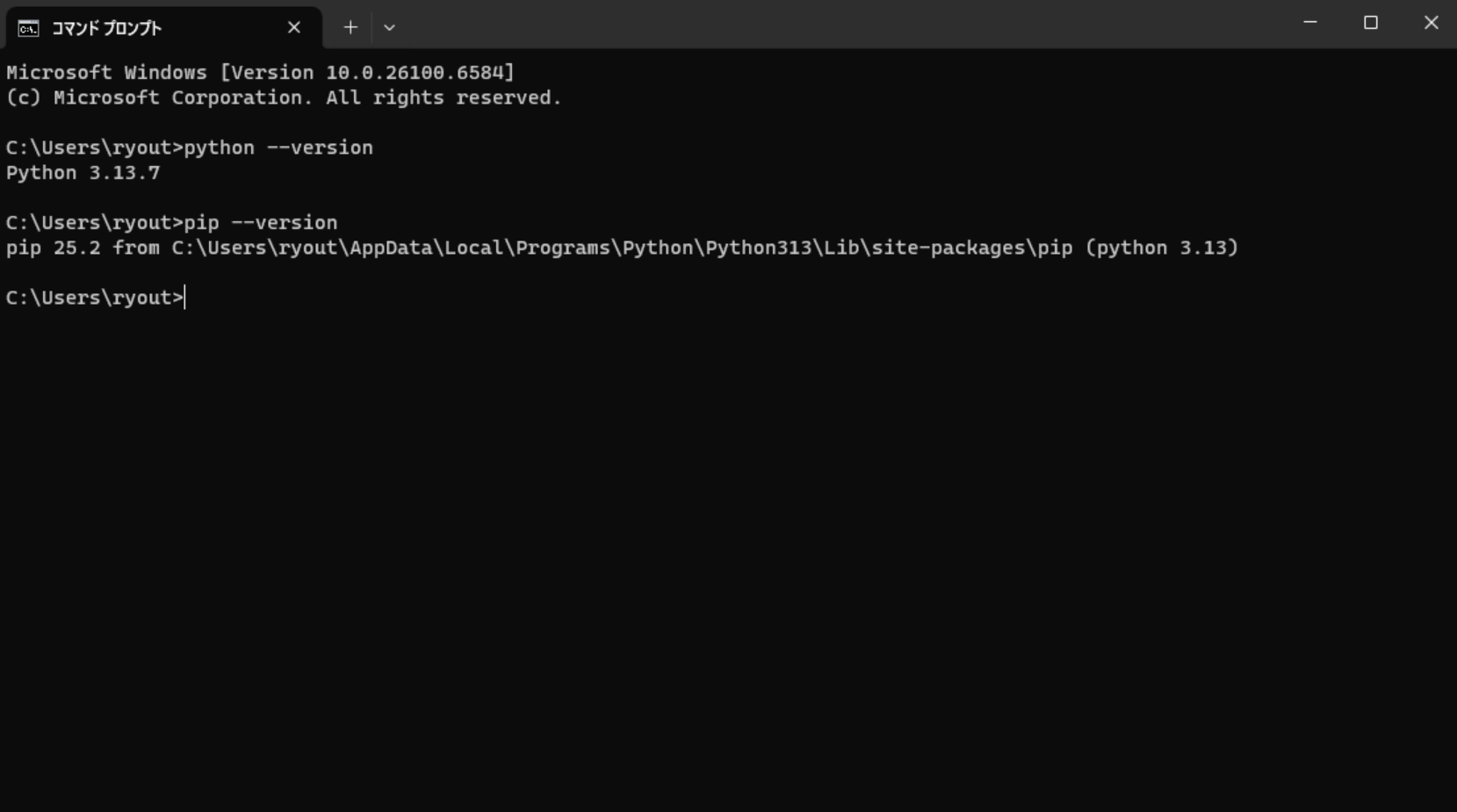Expand the new tab profile dropdown chevron
The image size is (1457, 812).
click(x=389, y=28)
